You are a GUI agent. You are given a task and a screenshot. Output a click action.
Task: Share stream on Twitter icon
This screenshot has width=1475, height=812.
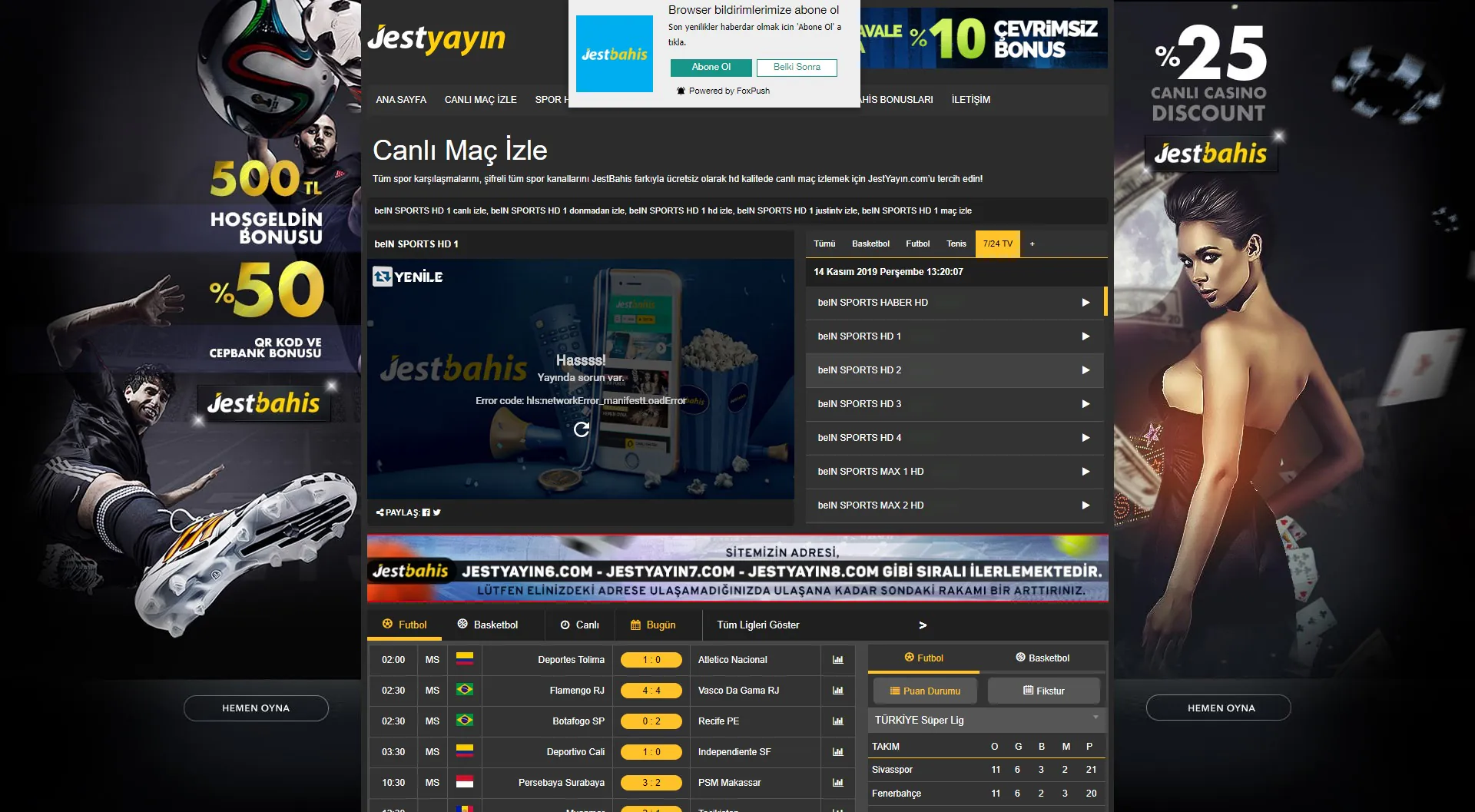(x=437, y=512)
